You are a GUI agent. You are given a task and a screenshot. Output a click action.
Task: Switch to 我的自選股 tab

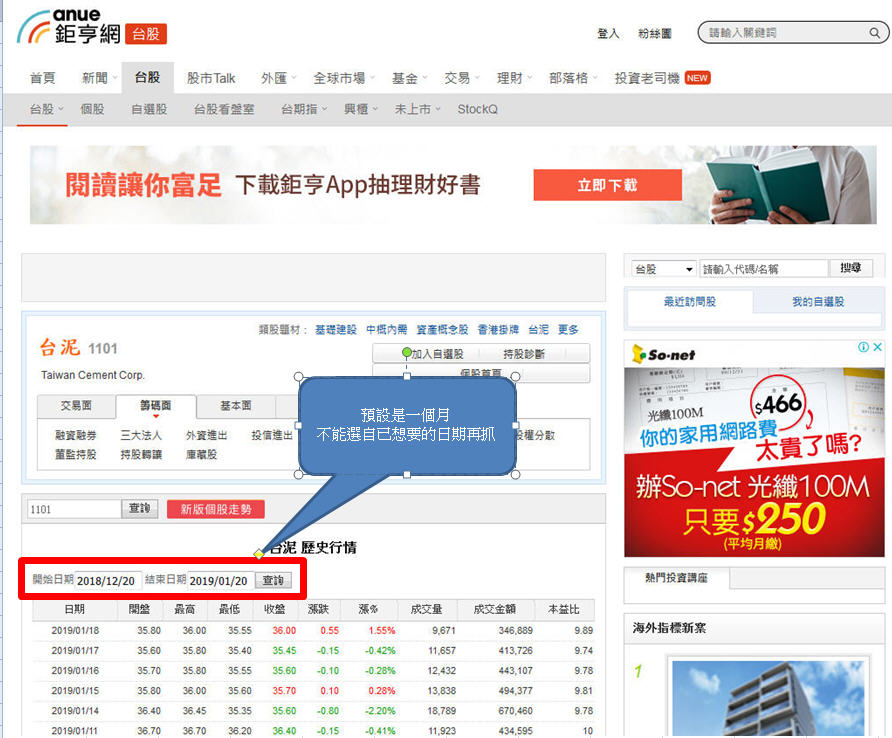pyautogui.click(x=817, y=302)
